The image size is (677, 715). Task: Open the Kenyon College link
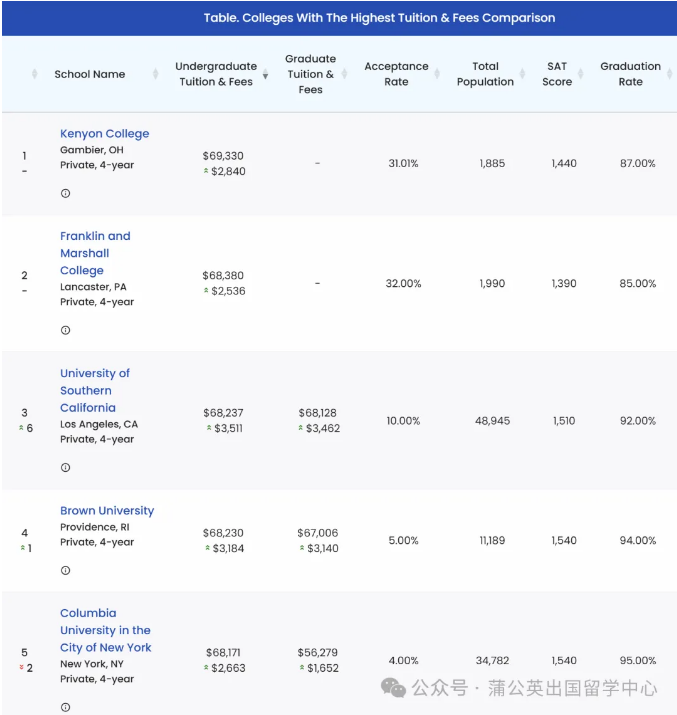coord(104,133)
